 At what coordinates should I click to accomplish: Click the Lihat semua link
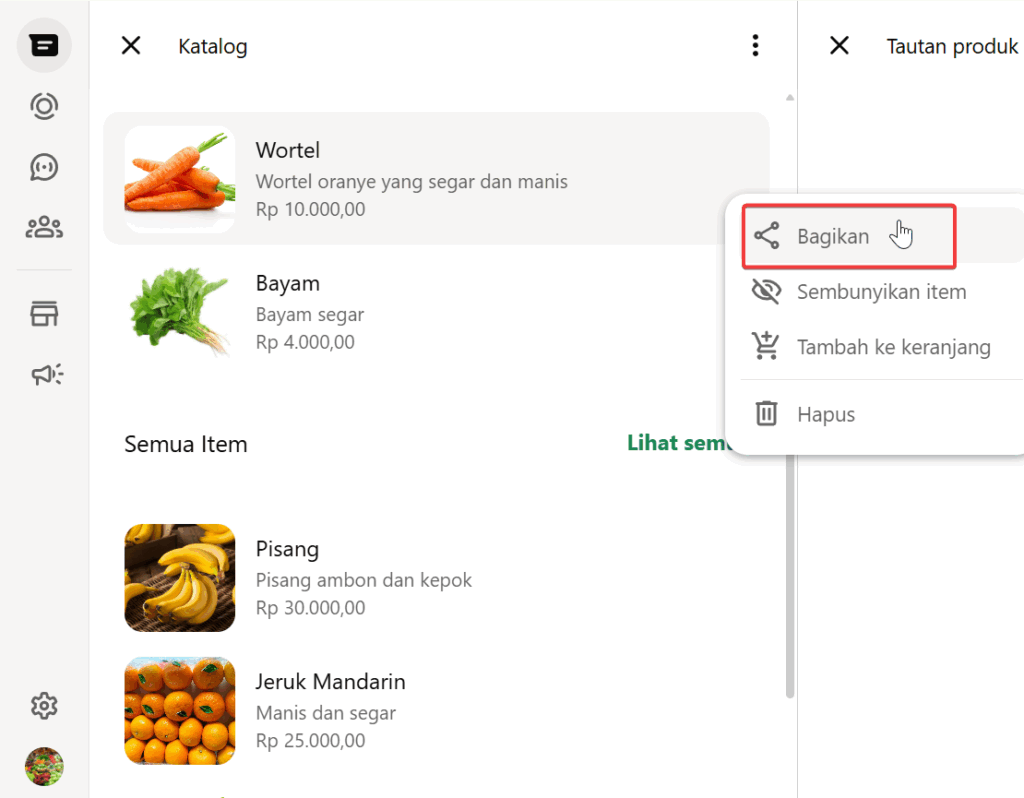point(677,443)
